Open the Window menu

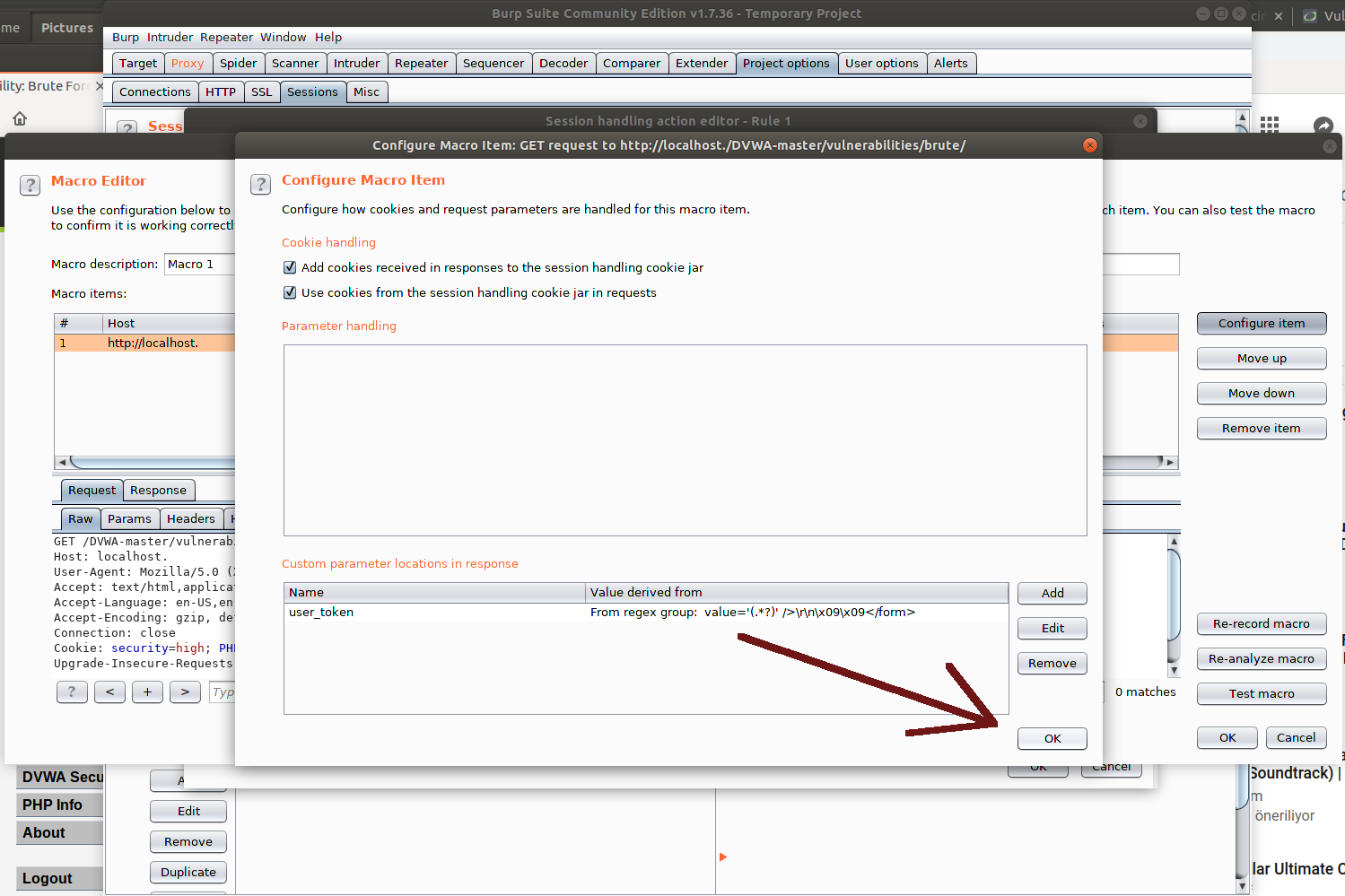point(284,37)
